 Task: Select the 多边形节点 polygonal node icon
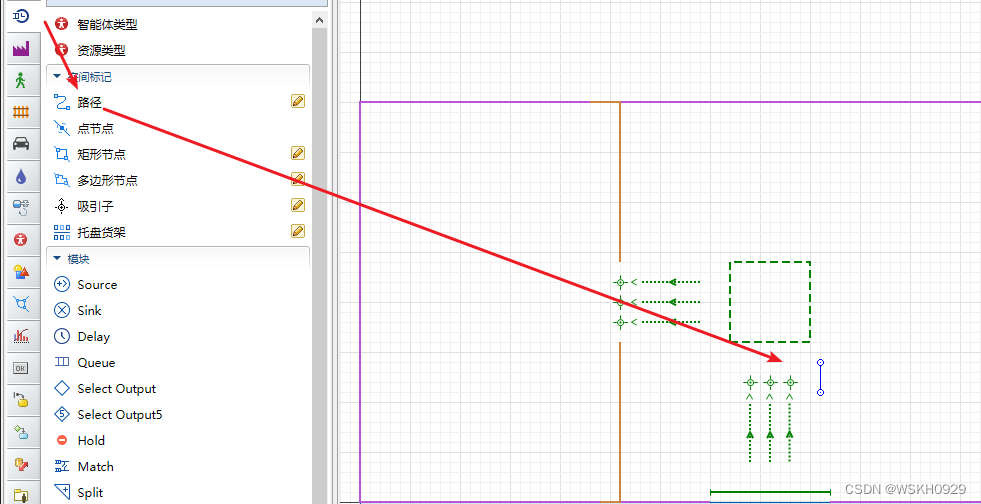click(62, 180)
